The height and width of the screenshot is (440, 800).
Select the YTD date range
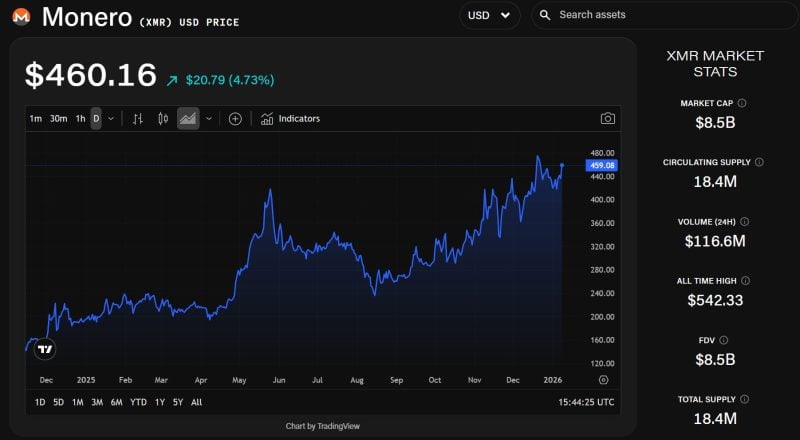139,402
